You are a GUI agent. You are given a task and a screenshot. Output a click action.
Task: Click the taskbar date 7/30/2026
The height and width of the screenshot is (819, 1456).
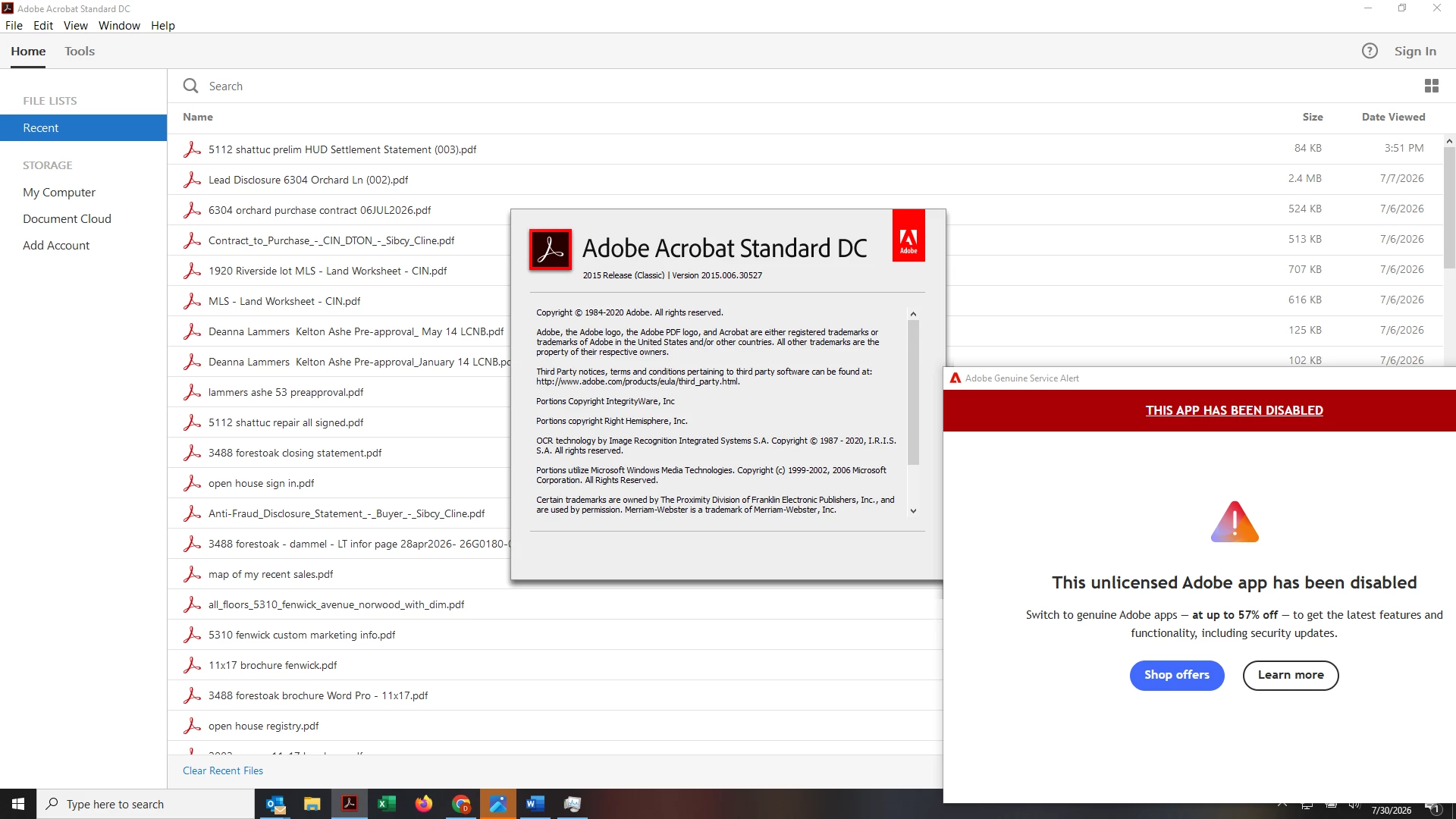coord(1392,810)
